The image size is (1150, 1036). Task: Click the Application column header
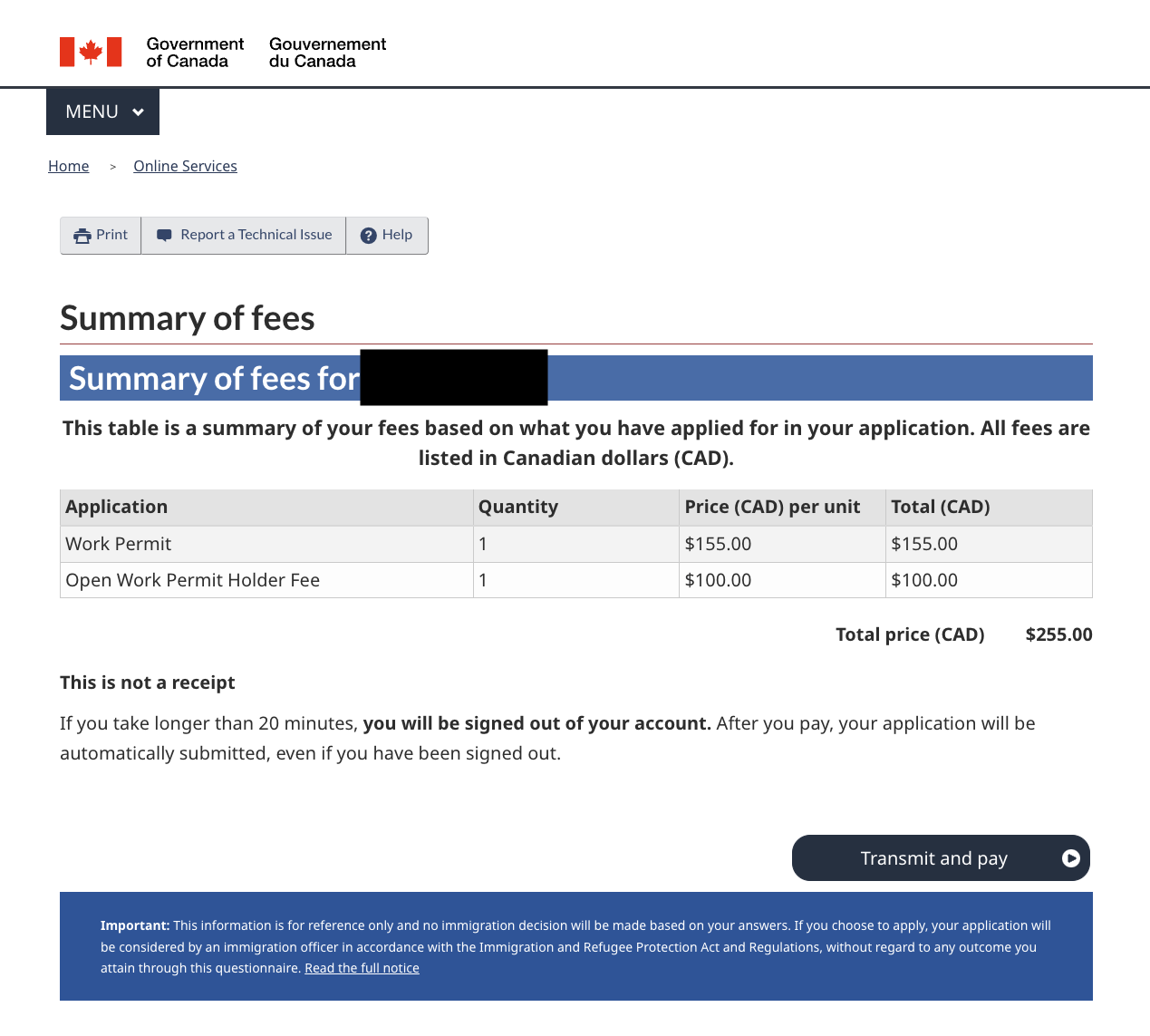click(x=117, y=507)
